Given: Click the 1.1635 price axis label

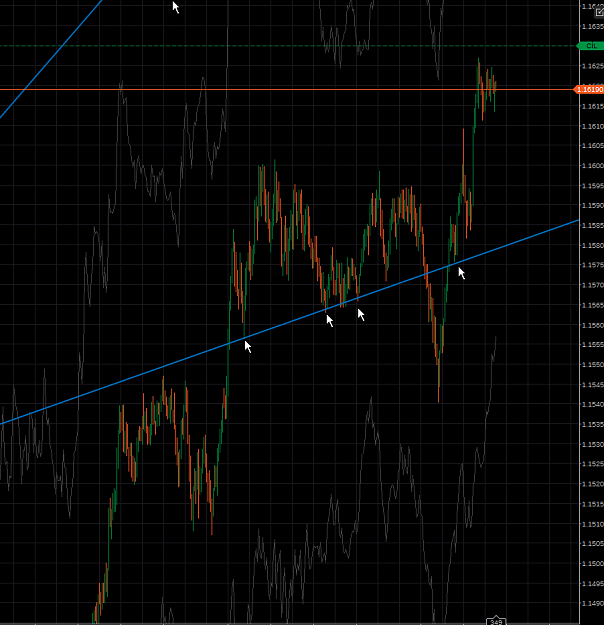Looking at the screenshot, I should click(x=592, y=26).
